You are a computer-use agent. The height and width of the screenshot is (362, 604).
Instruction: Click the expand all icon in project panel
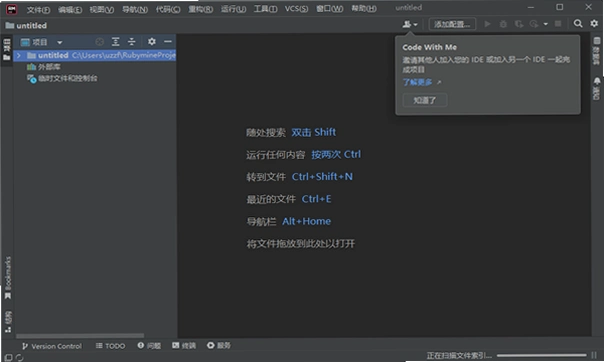[x=116, y=42]
